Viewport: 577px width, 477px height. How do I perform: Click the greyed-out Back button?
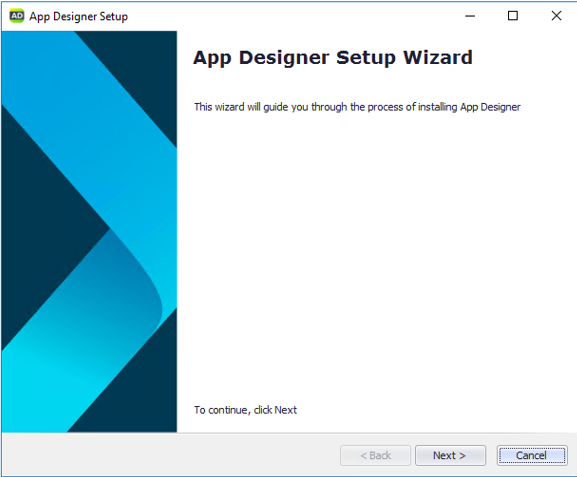pos(375,455)
